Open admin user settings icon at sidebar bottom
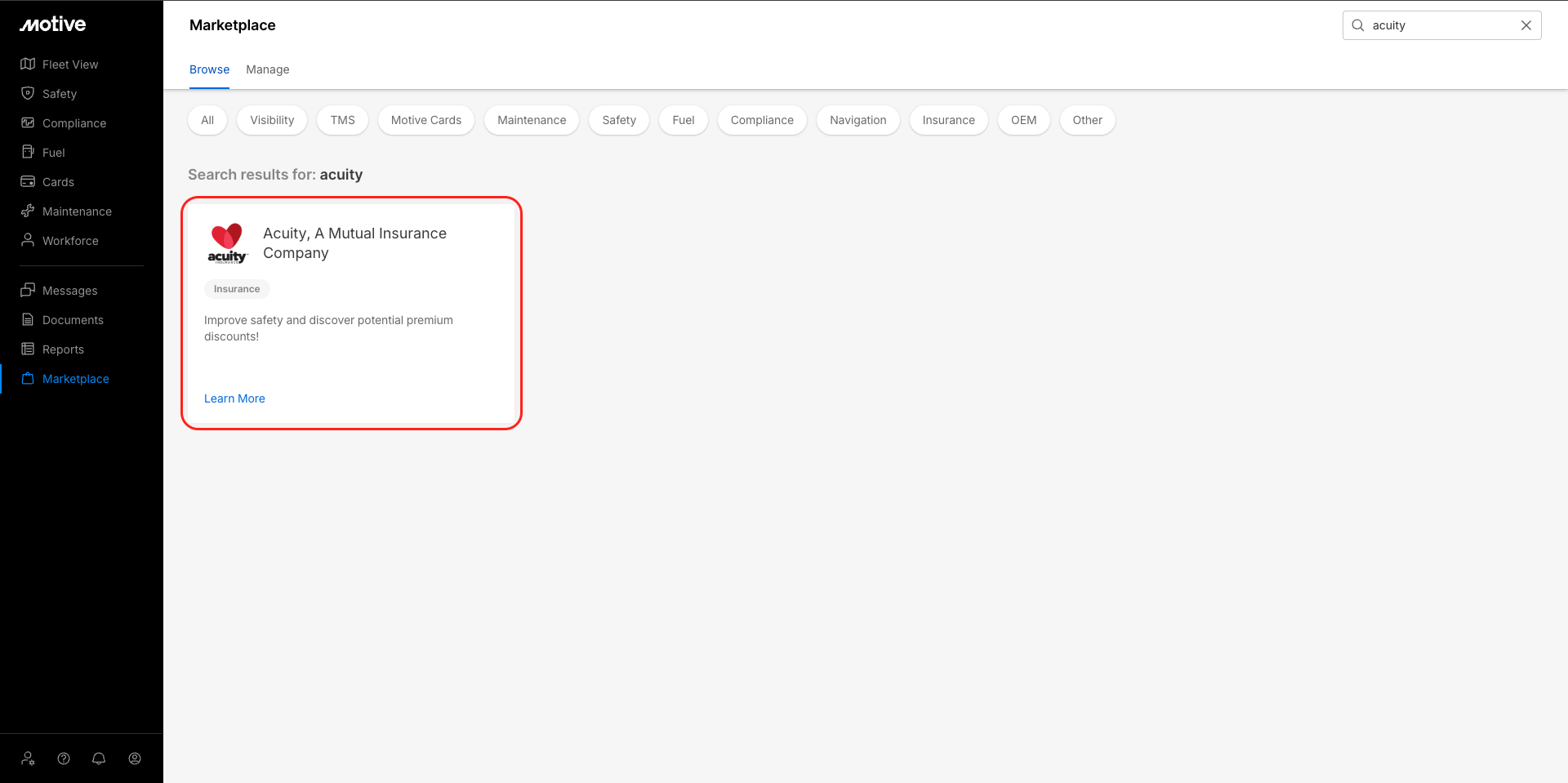1568x783 pixels. pyautogui.click(x=29, y=759)
